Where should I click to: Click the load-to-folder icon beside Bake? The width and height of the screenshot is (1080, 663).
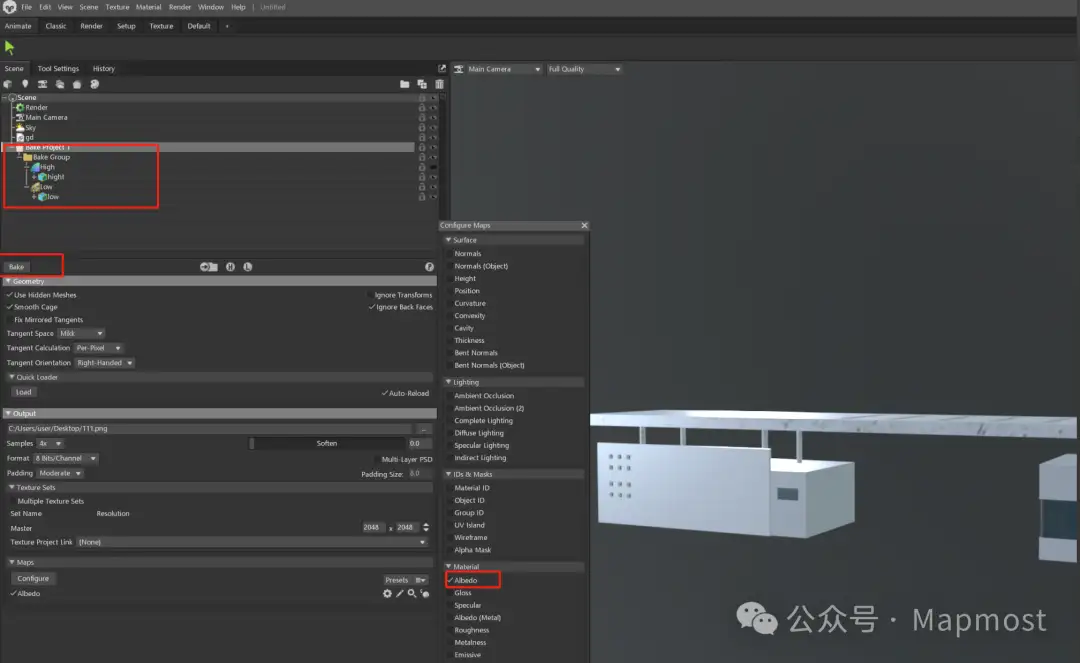[x=209, y=267]
